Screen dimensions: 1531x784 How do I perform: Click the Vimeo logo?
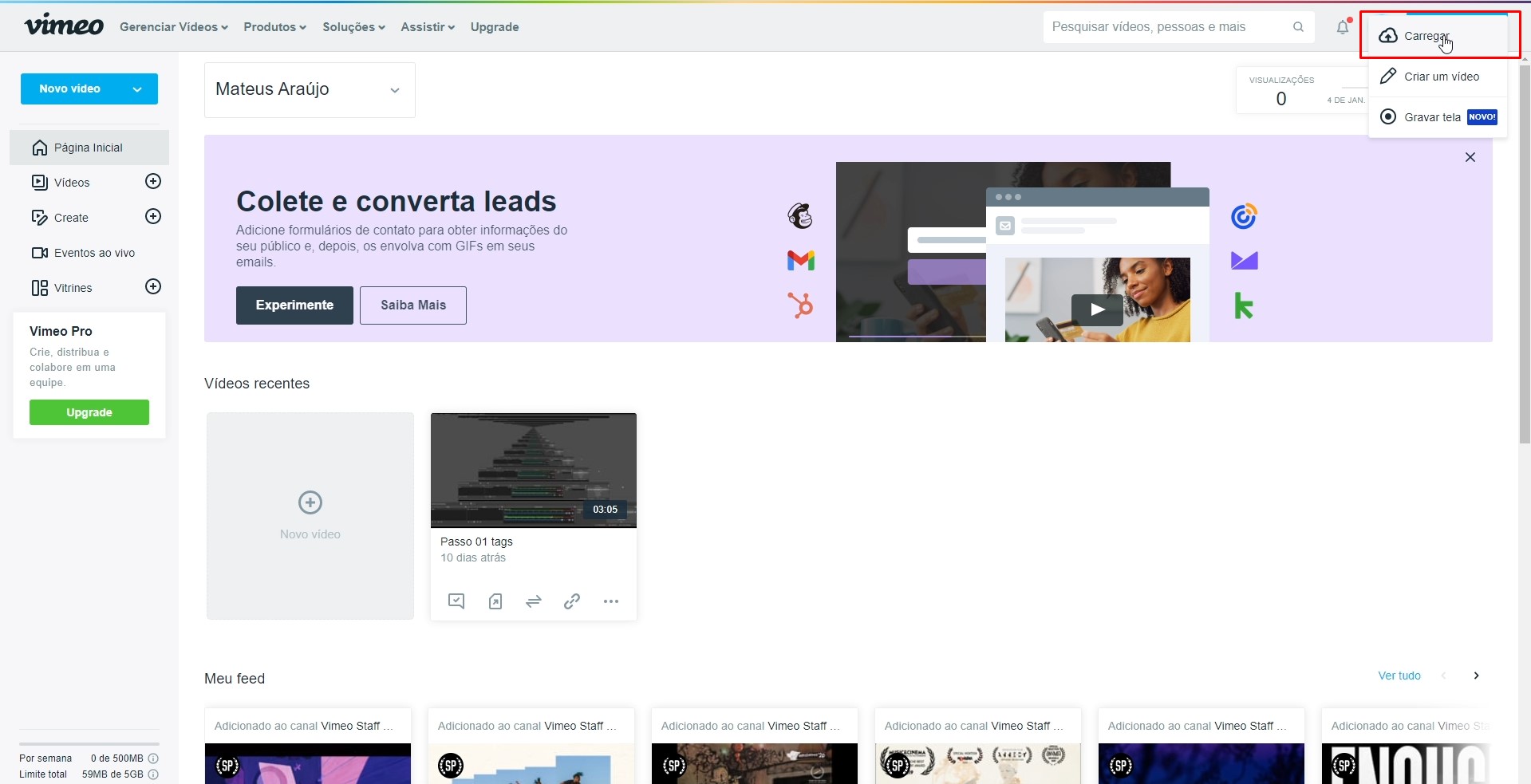click(x=64, y=26)
